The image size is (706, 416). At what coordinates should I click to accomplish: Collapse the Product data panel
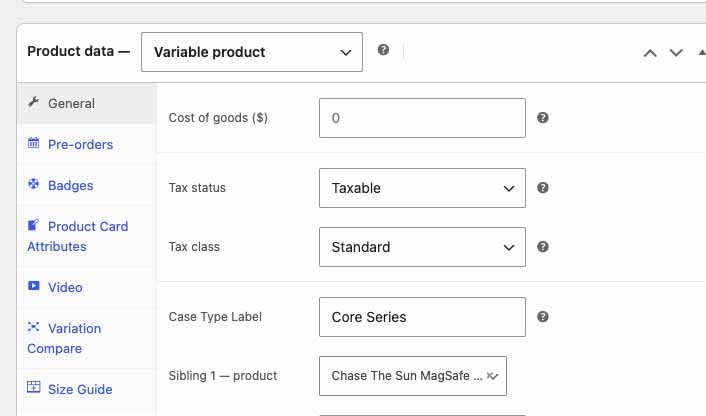click(x=701, y=53)
